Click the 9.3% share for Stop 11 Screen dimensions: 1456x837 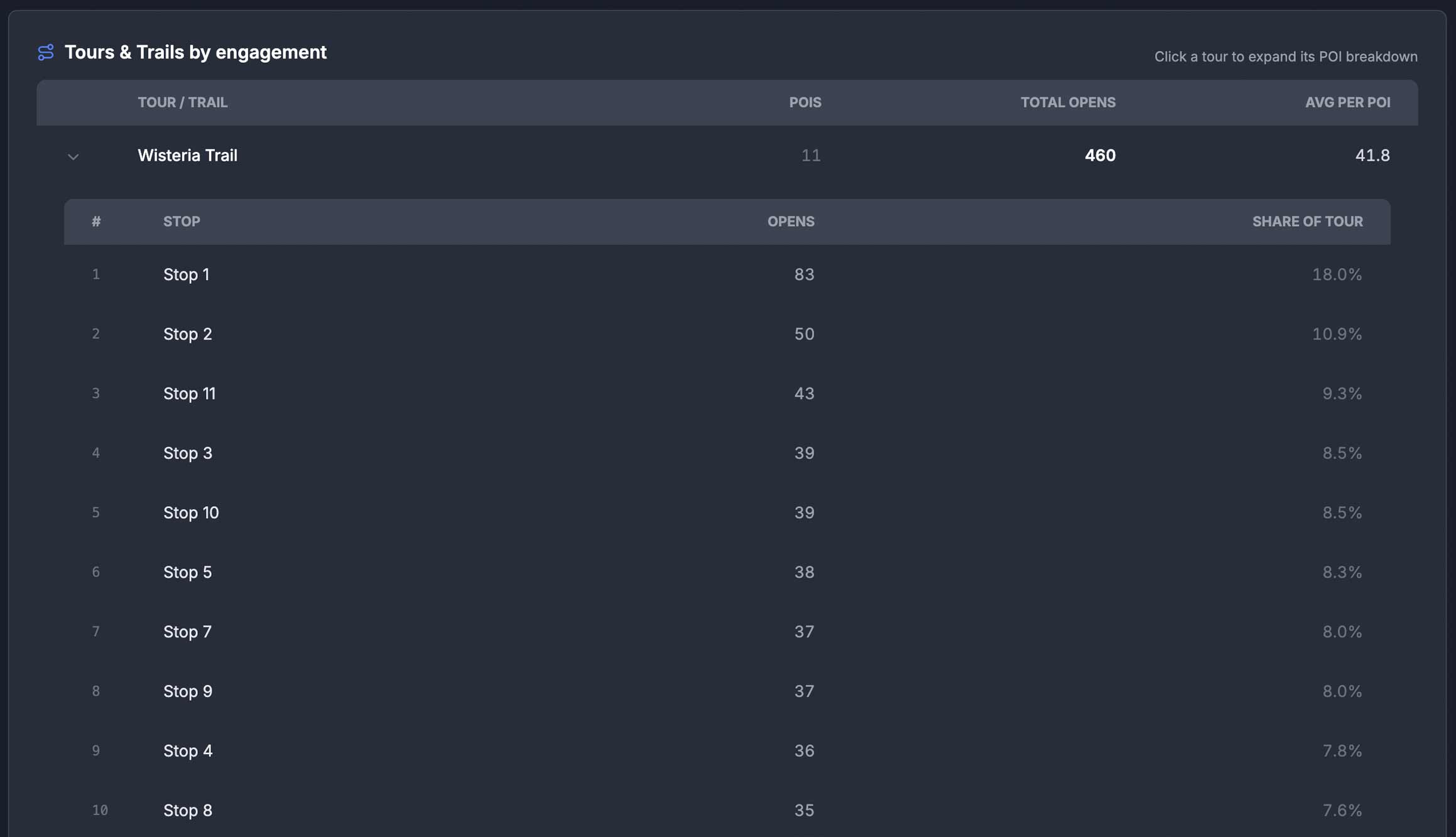tap(1342, 394)
